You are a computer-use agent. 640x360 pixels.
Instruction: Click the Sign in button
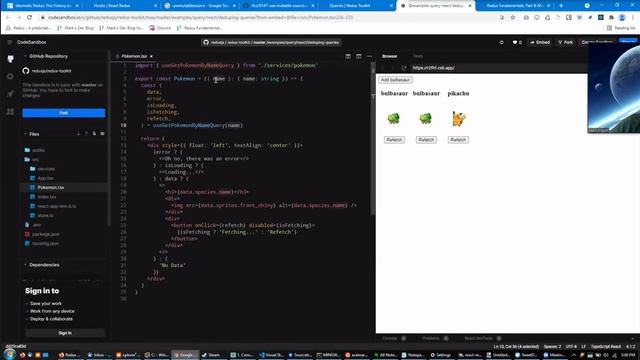[65, 333]
